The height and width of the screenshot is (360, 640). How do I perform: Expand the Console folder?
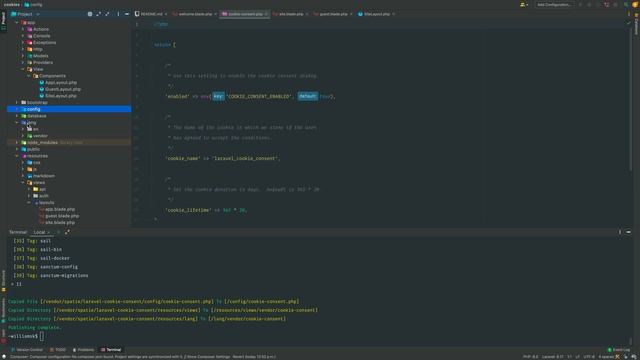(23, 36)
